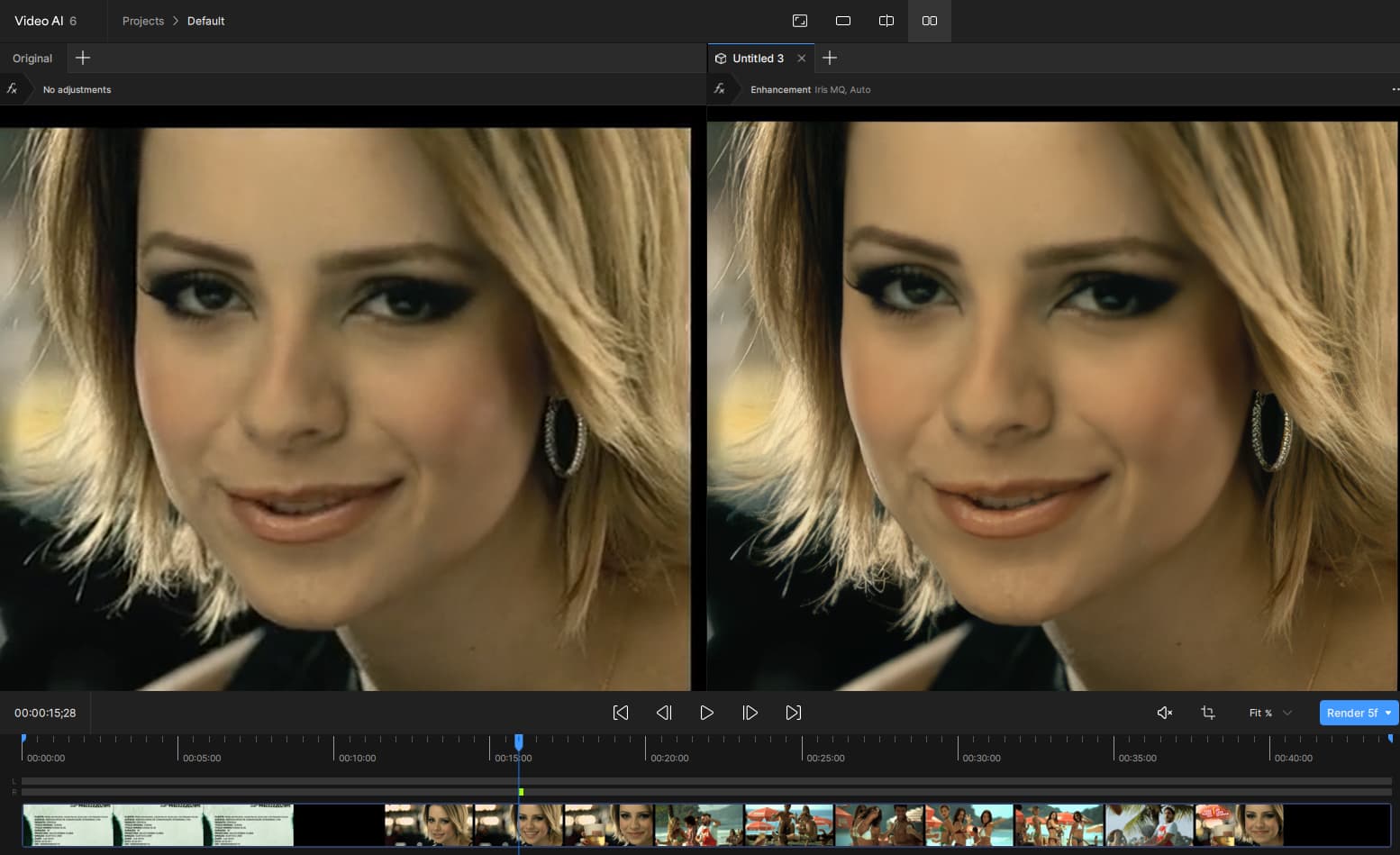Play the video preview
This screenshot has height=855, width=1400.
point(706,713)
